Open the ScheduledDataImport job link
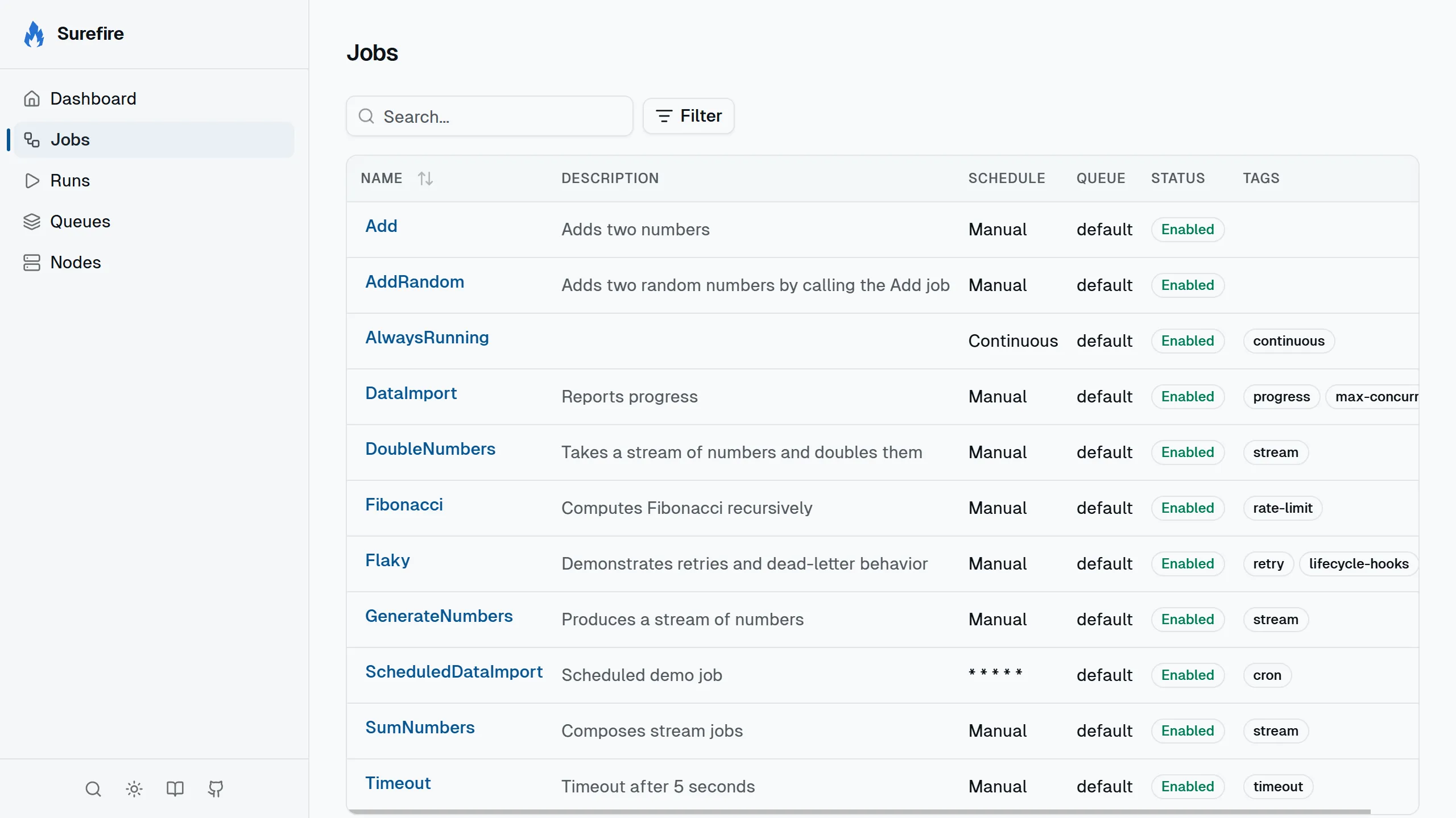This screenshot has width=1456, height=818. [454, 671]
